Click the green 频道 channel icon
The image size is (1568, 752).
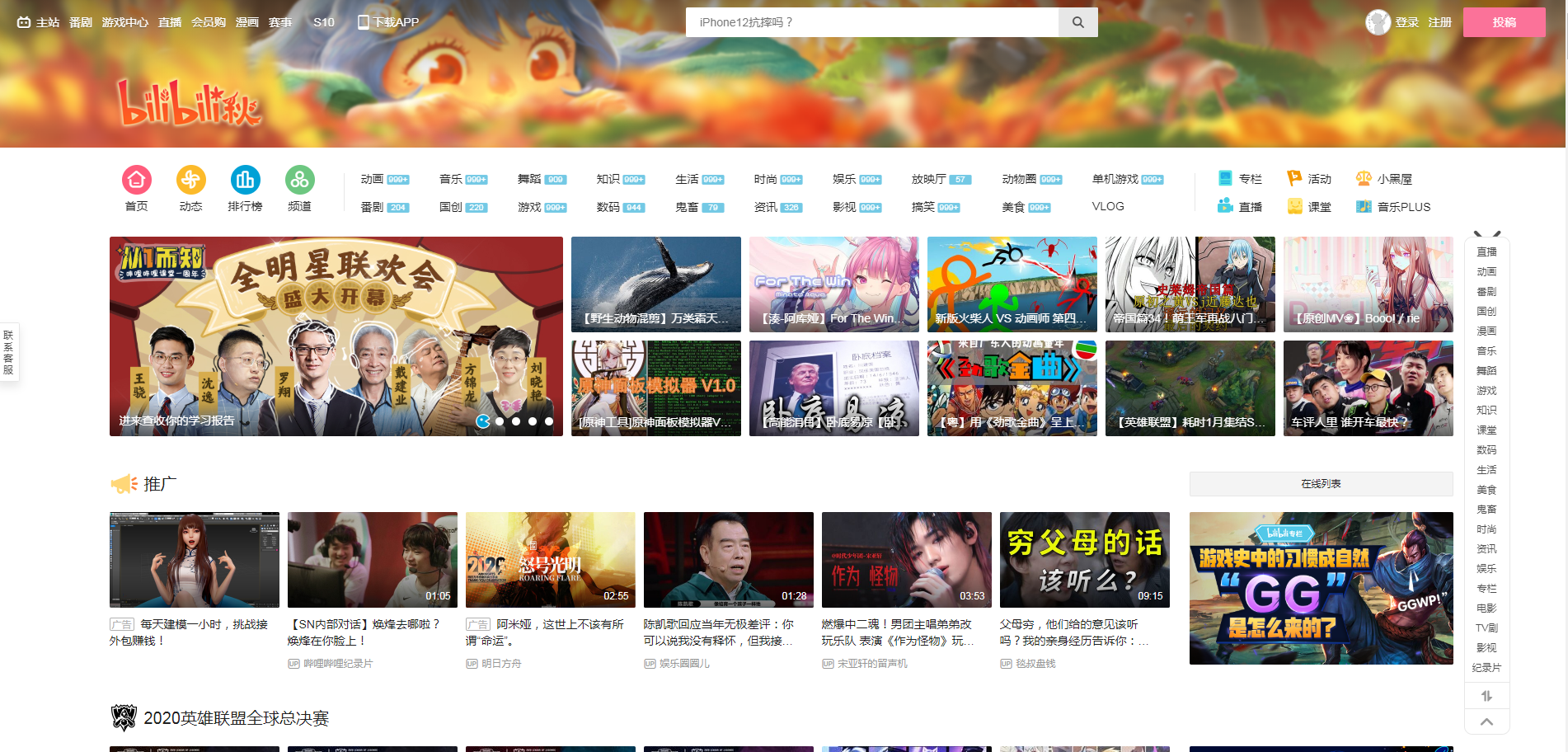click(299, 180)
